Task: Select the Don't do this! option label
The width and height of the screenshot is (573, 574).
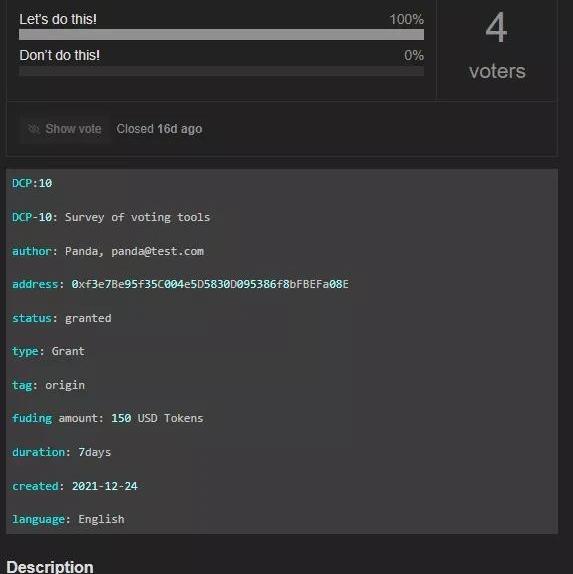Action: tap(59, 55)
